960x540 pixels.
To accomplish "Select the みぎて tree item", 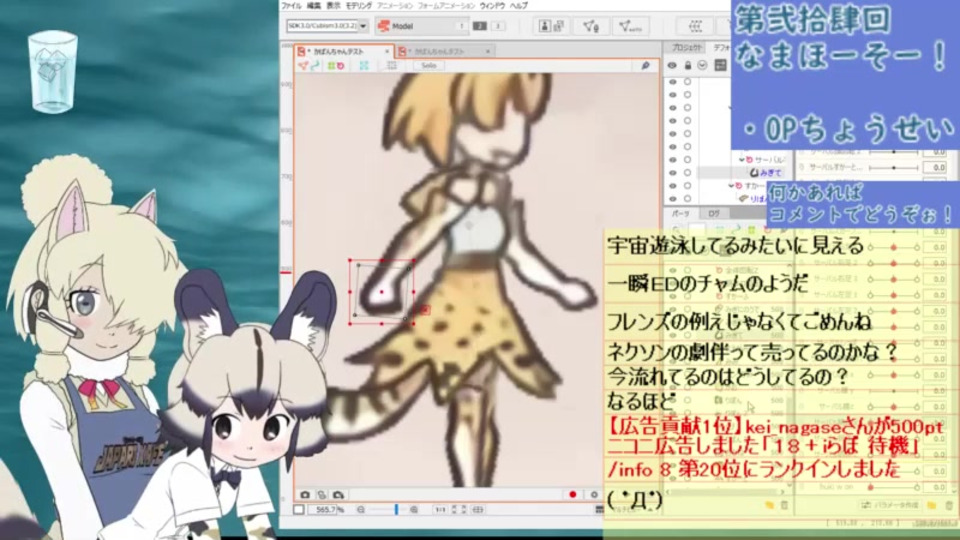I will [x=768, y=173].
